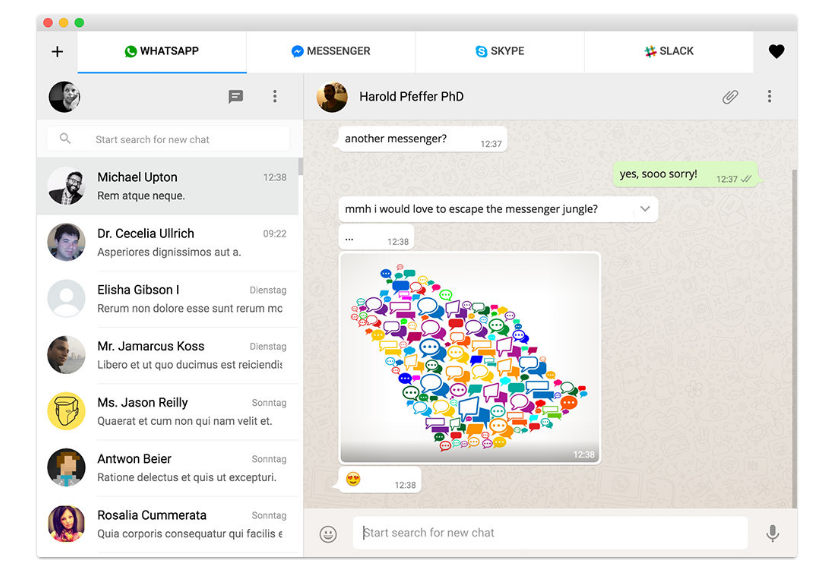This screenshot has width=839, height=585.
Task: Open colorful speech bubbles image
Action: tap(470, 358)
